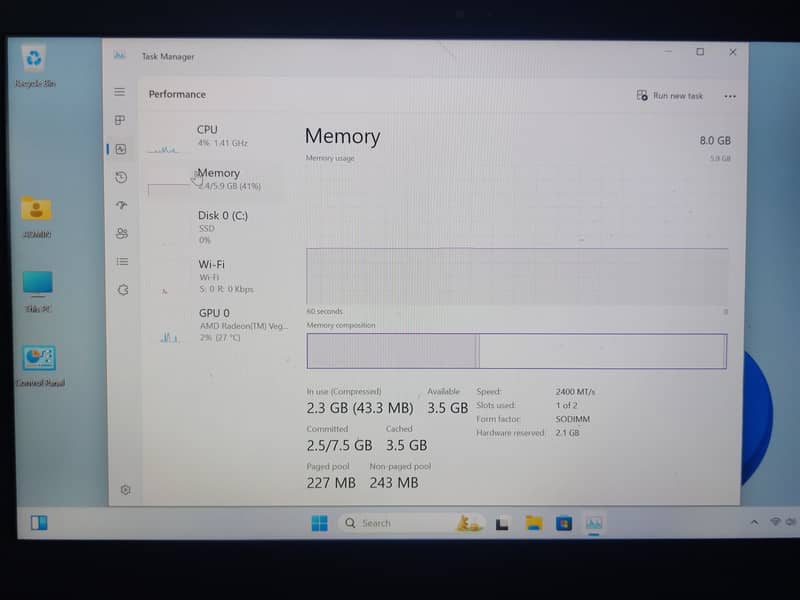This screenshot has height=600, width=800.
Task: Open Task Manager settings gear
Action: (126, 490)
